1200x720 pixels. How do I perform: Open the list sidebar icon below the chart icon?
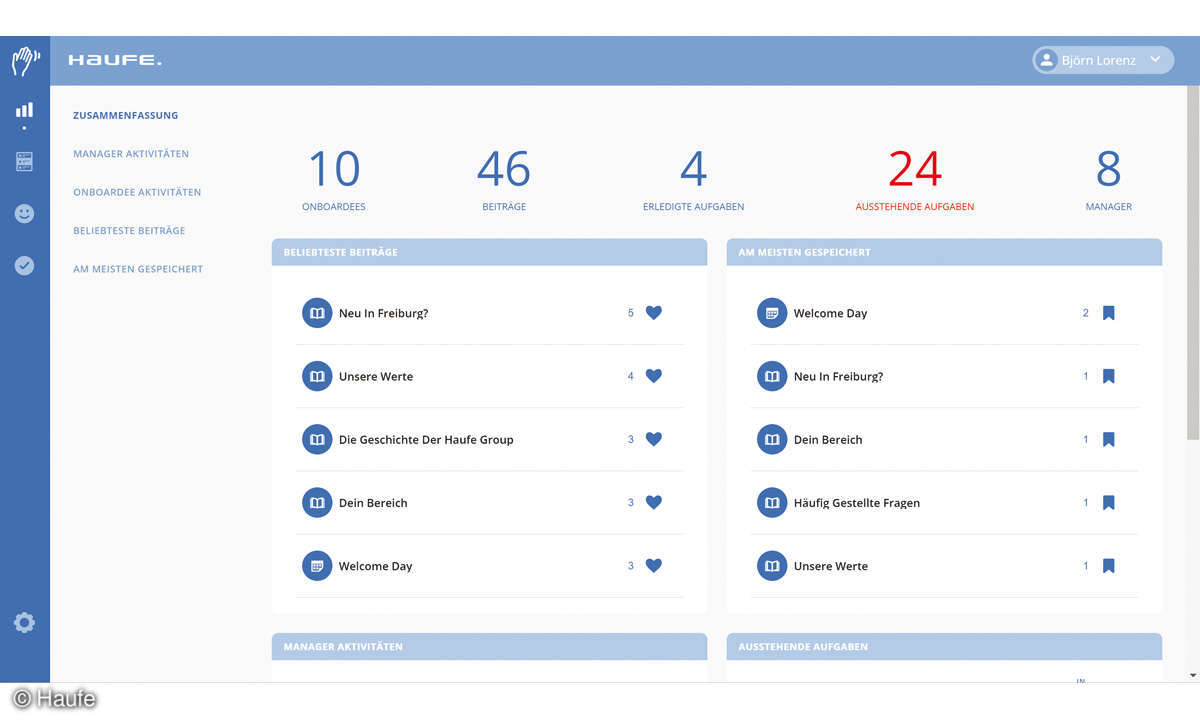pos(24,161)
